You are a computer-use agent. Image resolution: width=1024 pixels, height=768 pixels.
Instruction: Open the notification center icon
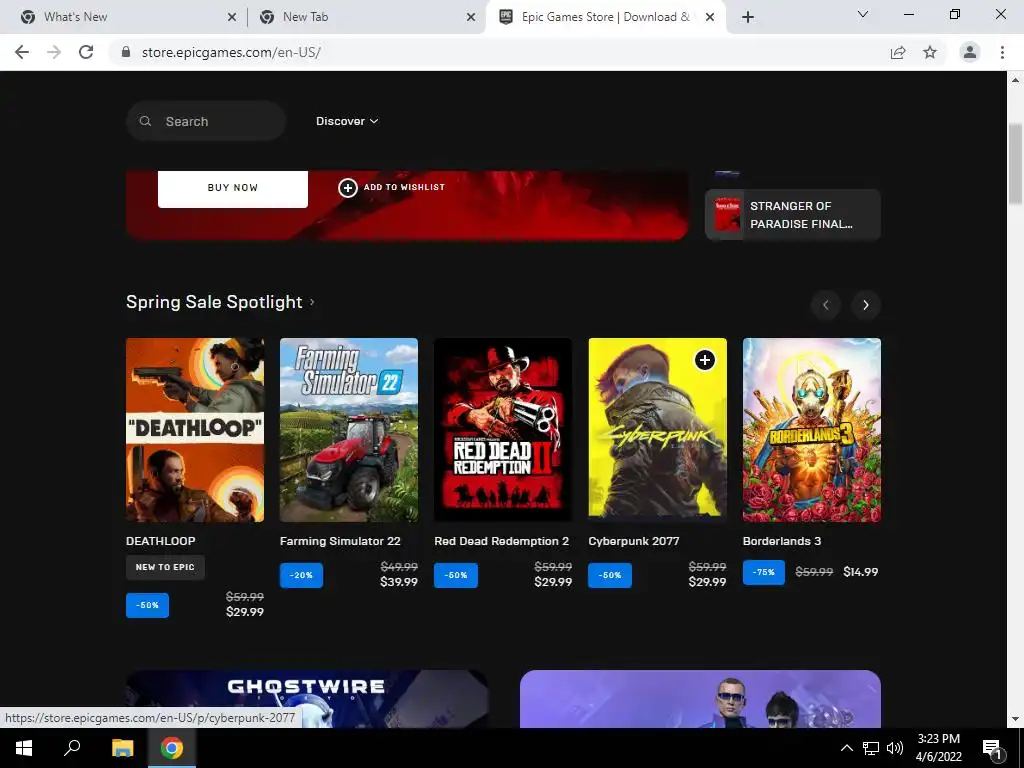coord(993,748)
